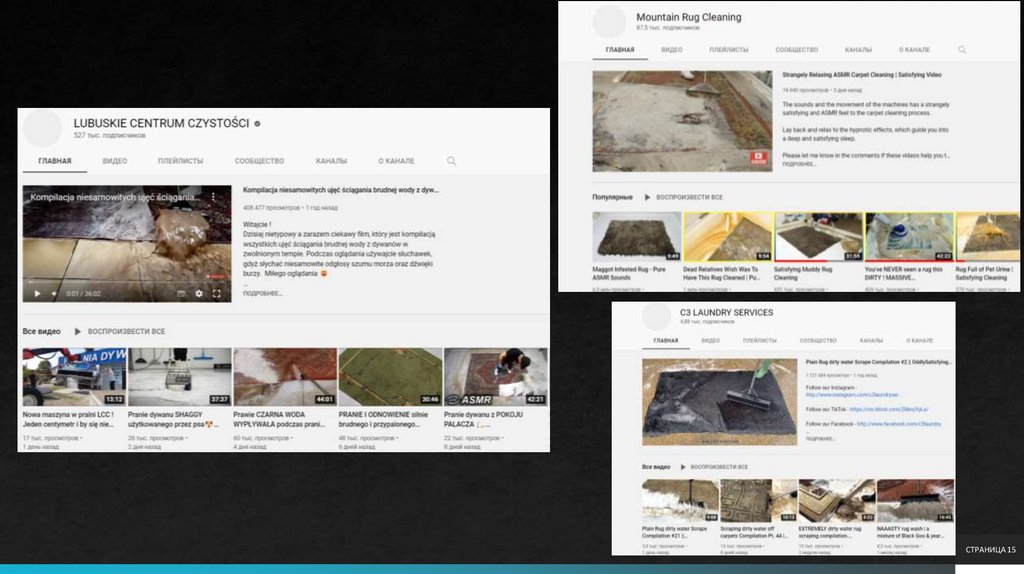This screenshot has width=1024, height=574.
Task: Expand Lubuskie video description with ПОДРОБНЕЕ
Action: coord(262,293)
